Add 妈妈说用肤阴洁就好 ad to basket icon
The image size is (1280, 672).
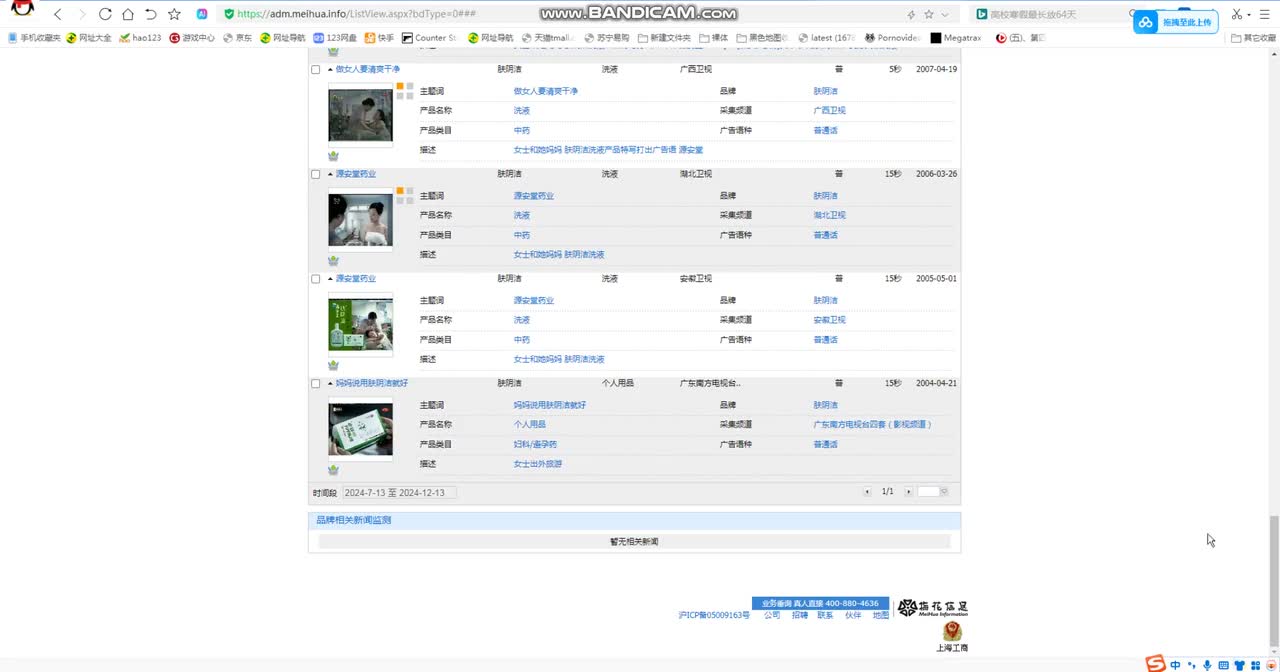(333, 470)
